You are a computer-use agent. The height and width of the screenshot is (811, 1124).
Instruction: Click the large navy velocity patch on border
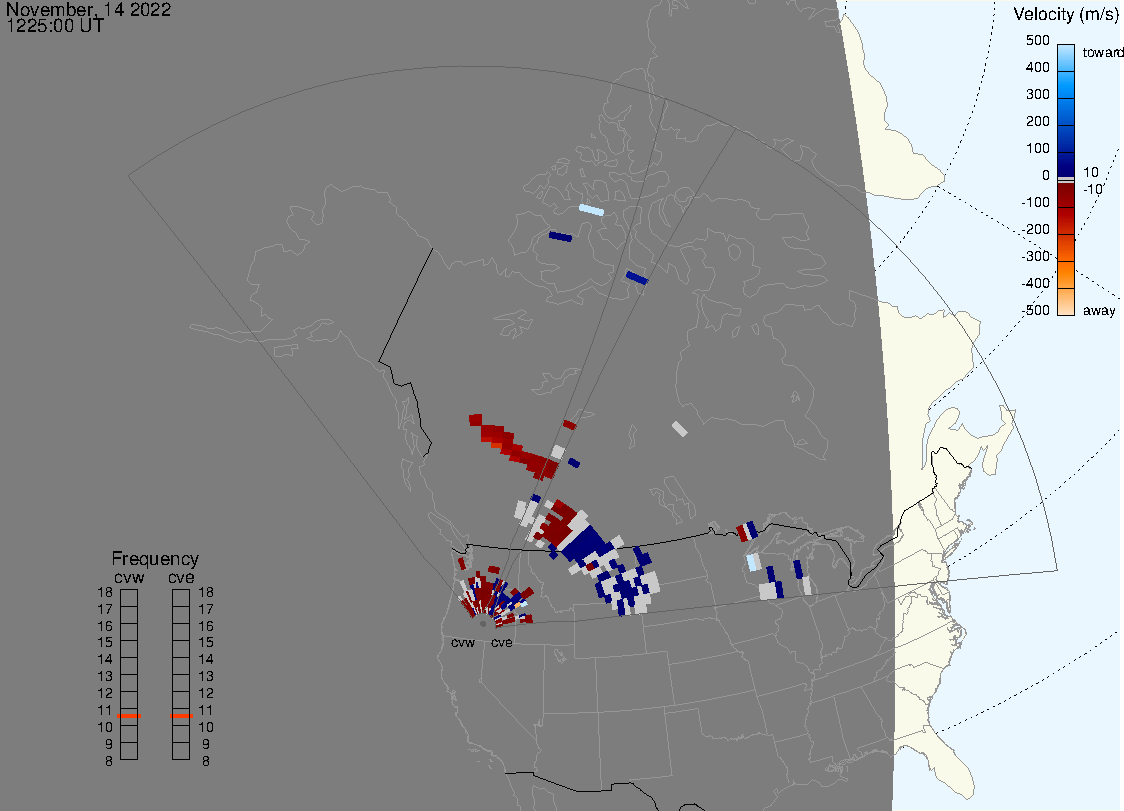(586, 543)
